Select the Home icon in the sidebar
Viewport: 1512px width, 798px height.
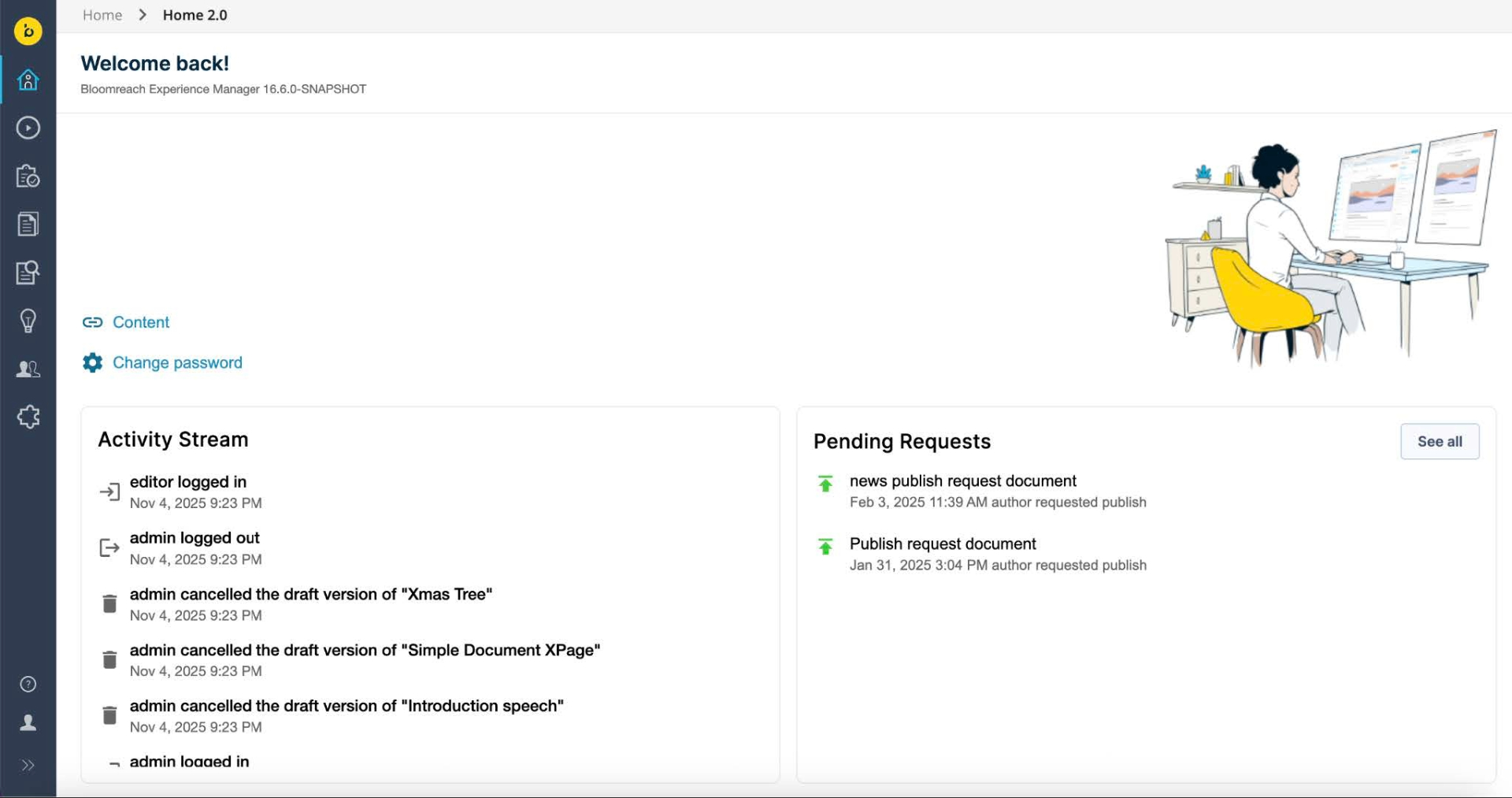[28, 80]
